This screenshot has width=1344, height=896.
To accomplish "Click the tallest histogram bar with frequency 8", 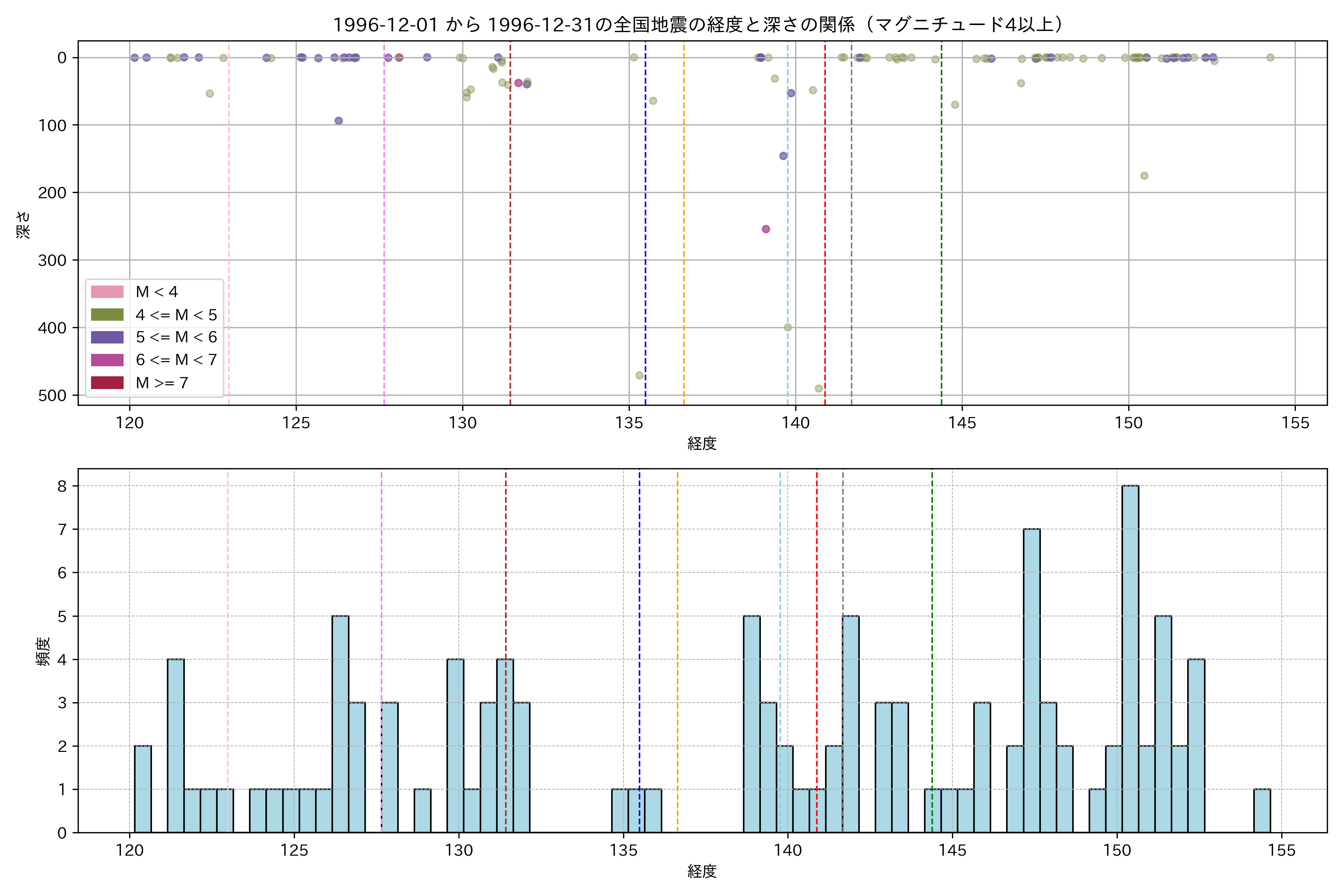I will pyautogui.click(x=1130, y=659).
